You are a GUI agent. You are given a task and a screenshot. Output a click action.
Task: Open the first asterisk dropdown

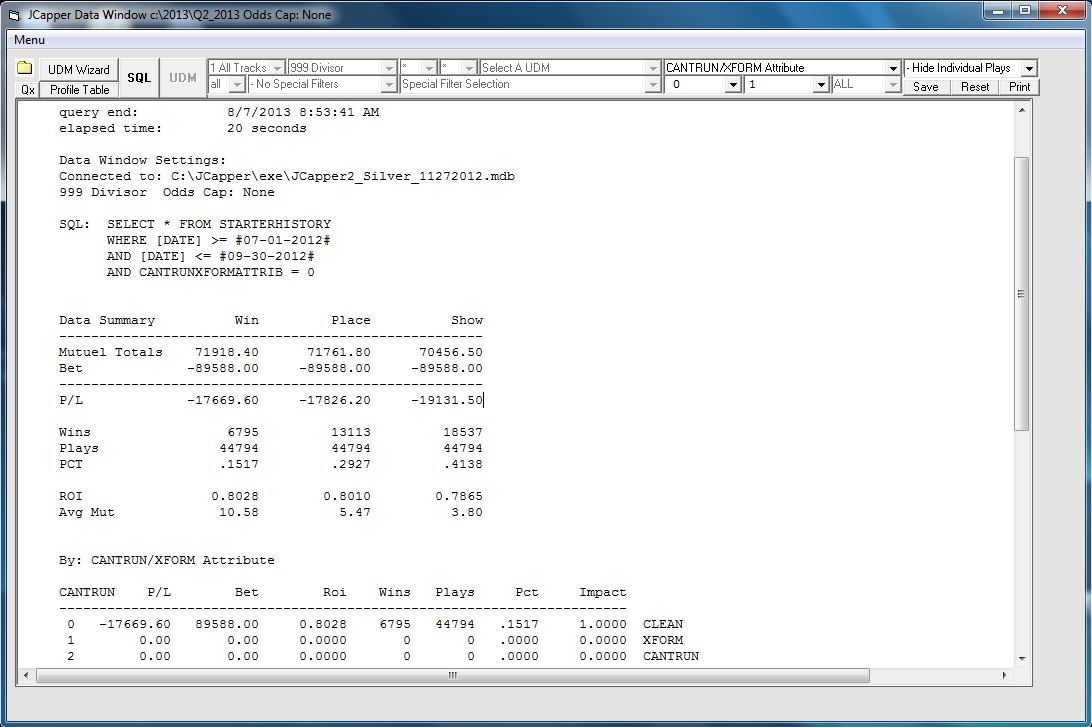430,68
